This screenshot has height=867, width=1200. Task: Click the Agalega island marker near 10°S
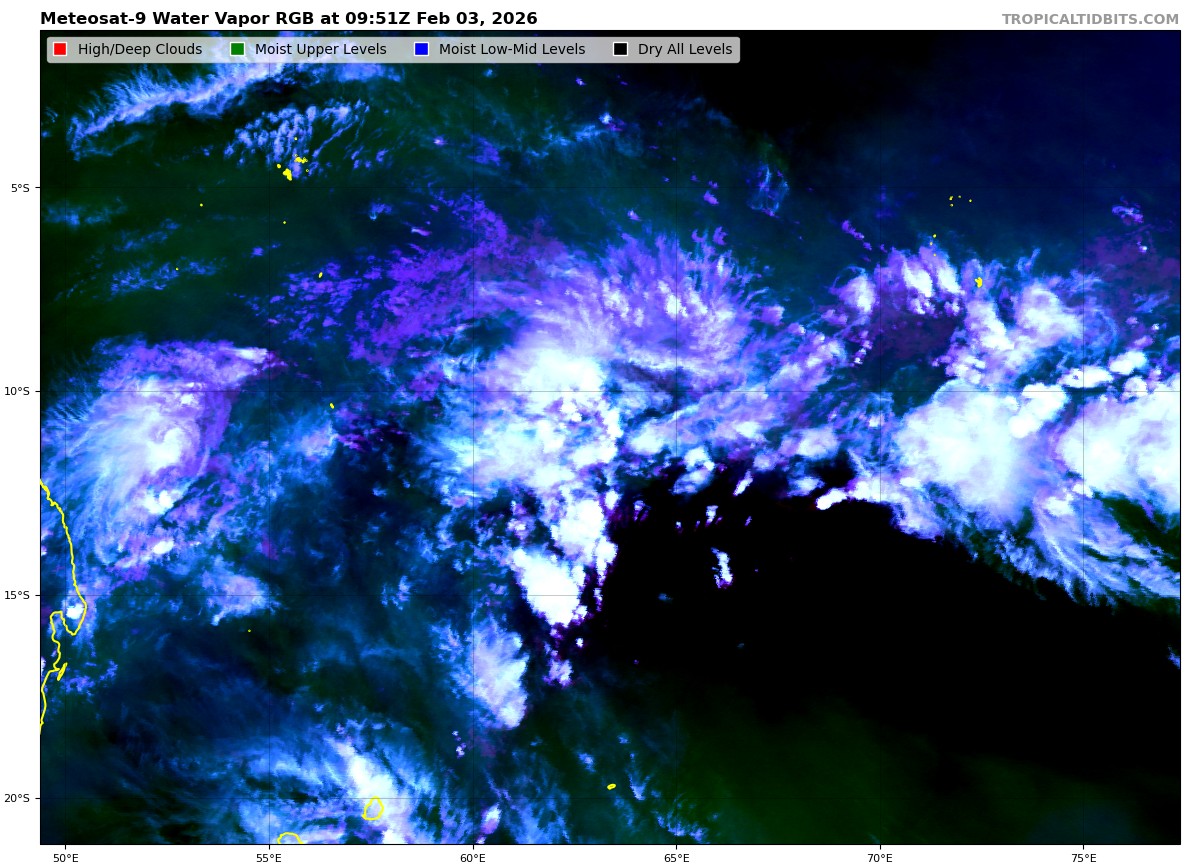click(332, 405)
